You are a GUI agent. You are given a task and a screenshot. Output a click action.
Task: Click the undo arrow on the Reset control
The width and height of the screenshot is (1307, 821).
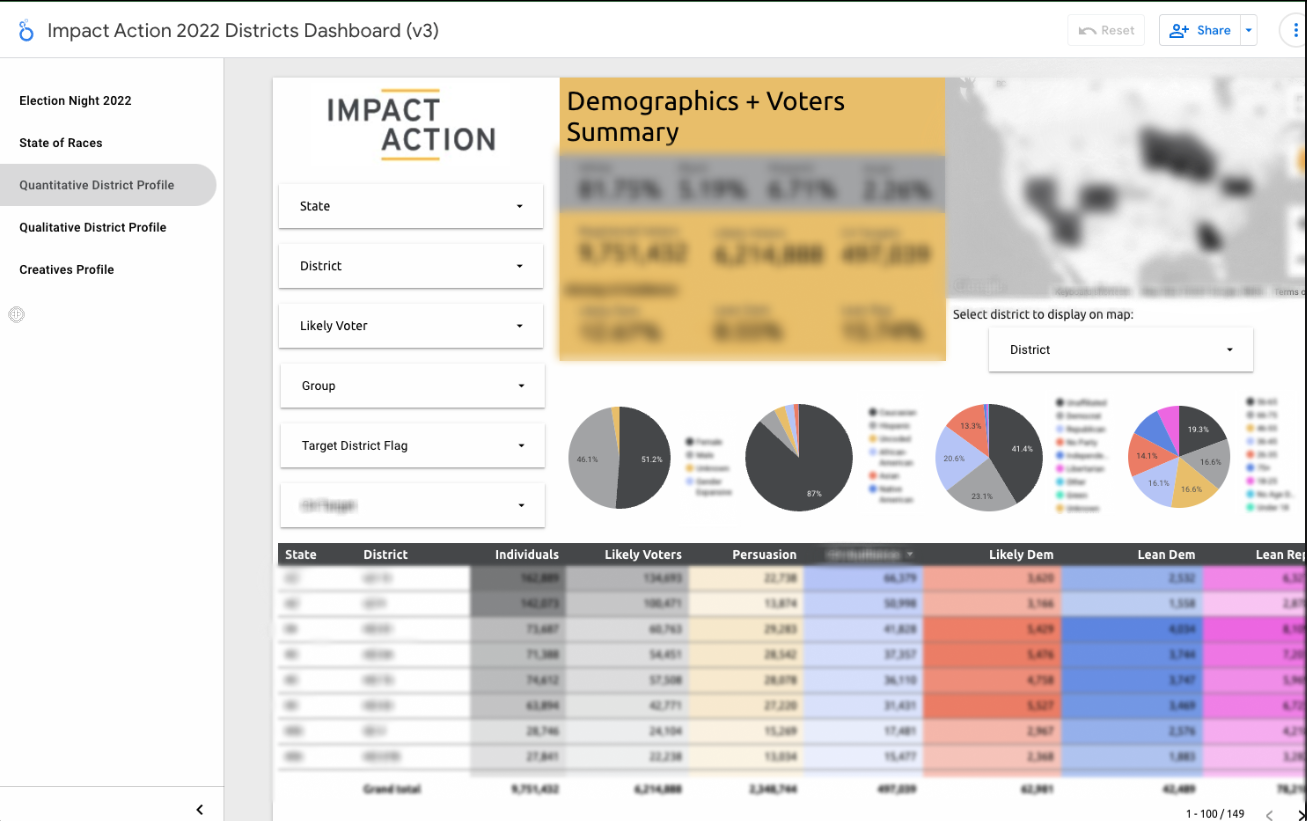[1089, 30]
